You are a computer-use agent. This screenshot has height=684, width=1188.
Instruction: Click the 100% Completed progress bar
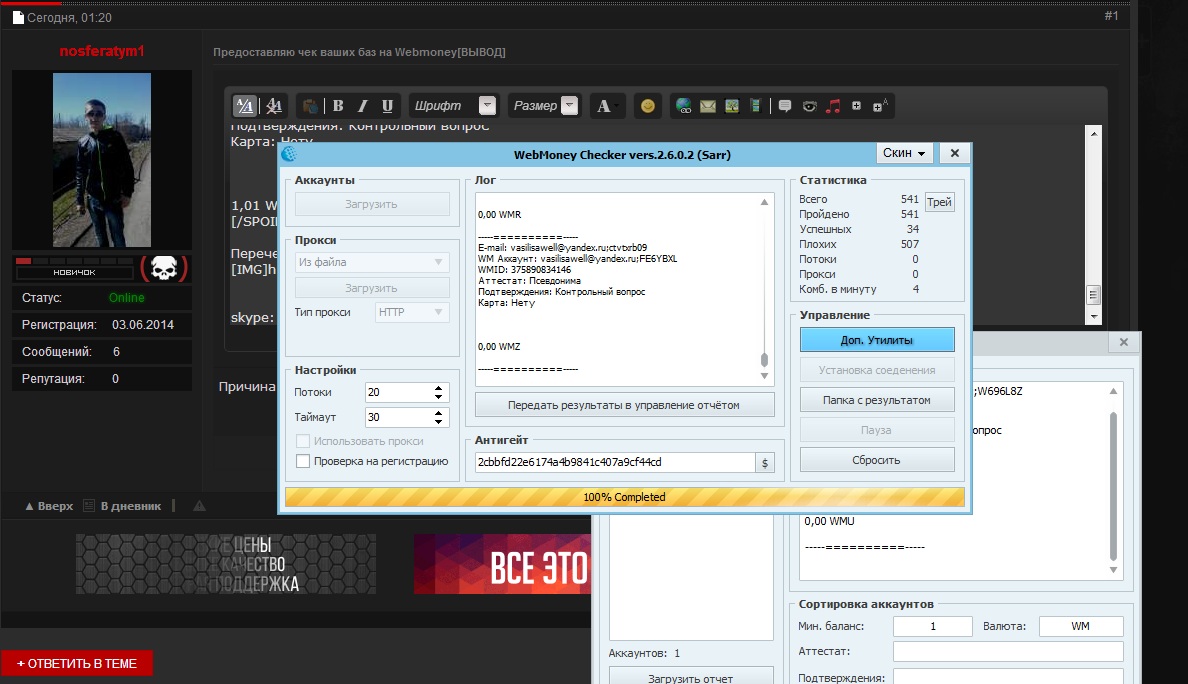point(624,497)
